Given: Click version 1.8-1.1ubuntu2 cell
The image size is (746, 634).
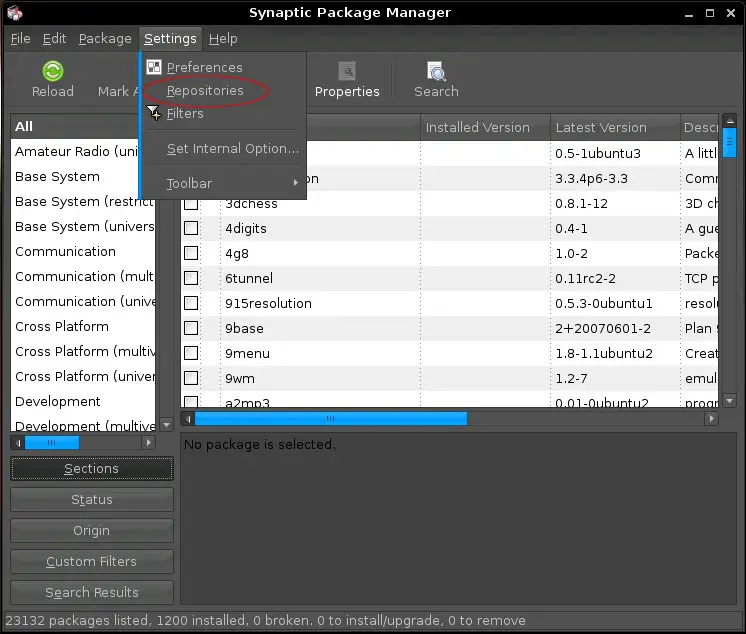Looking at the screenshot, I should (604, 354).
